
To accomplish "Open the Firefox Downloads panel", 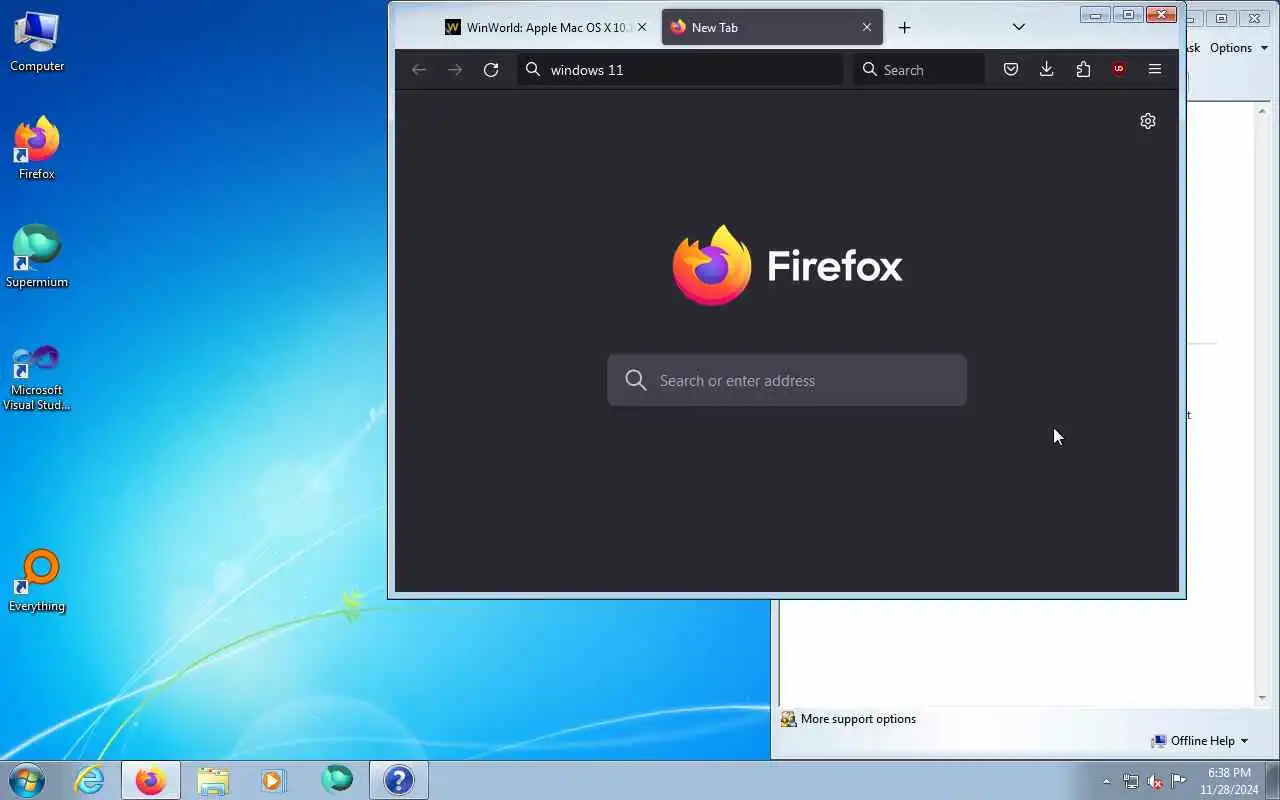I will point(1047,69).
